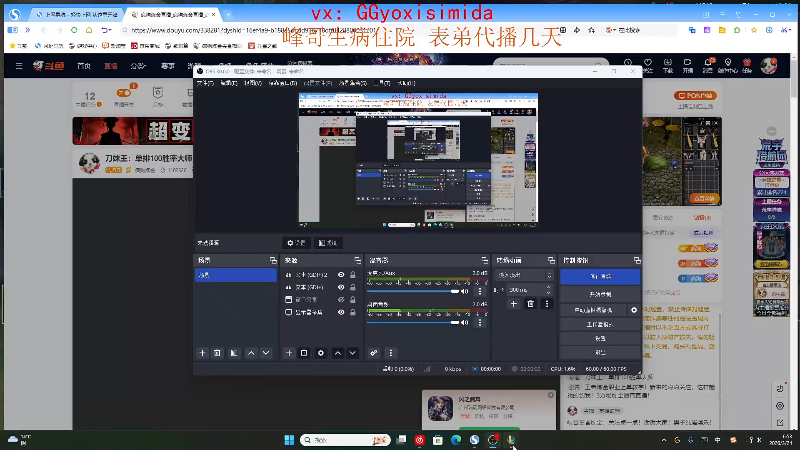Show hidden system tray icons chevron
This screenshot has height=450, width=800.
[x=664, y=440]
